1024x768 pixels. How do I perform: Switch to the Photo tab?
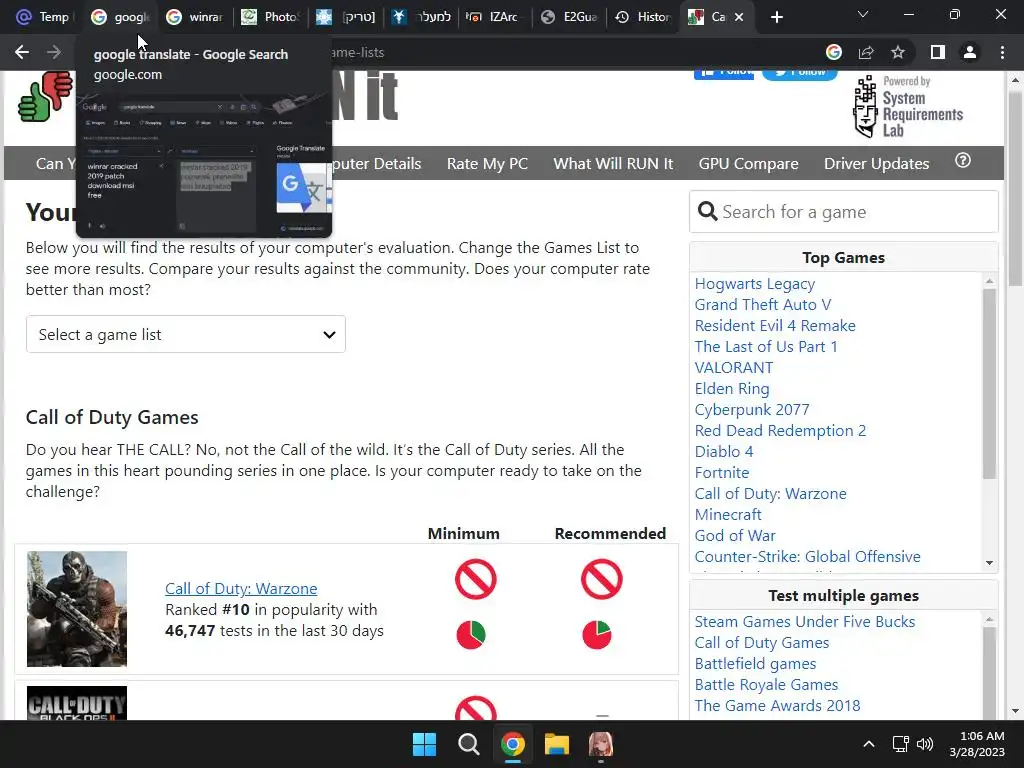269,17
